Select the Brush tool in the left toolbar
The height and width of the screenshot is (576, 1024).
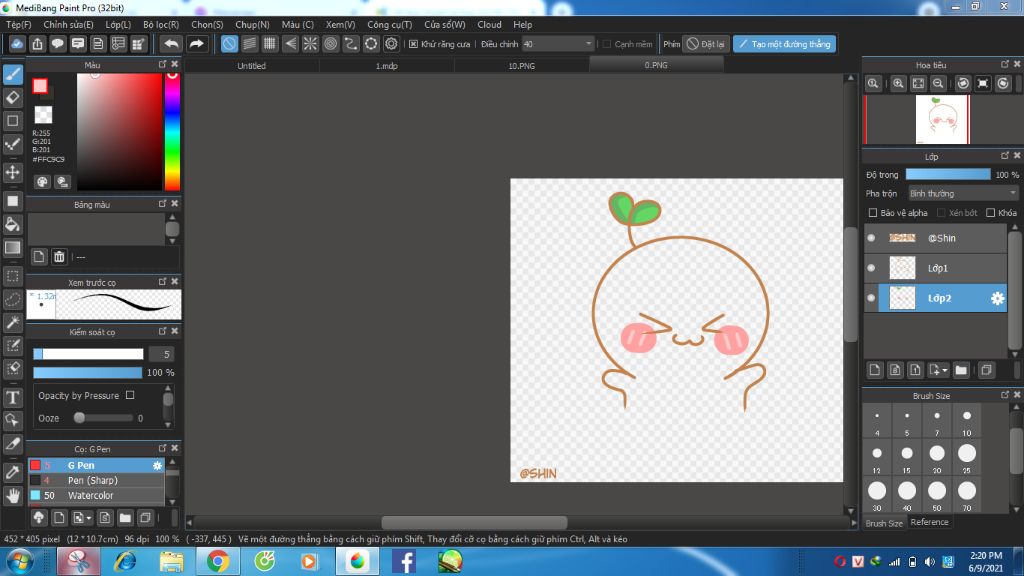13,74
